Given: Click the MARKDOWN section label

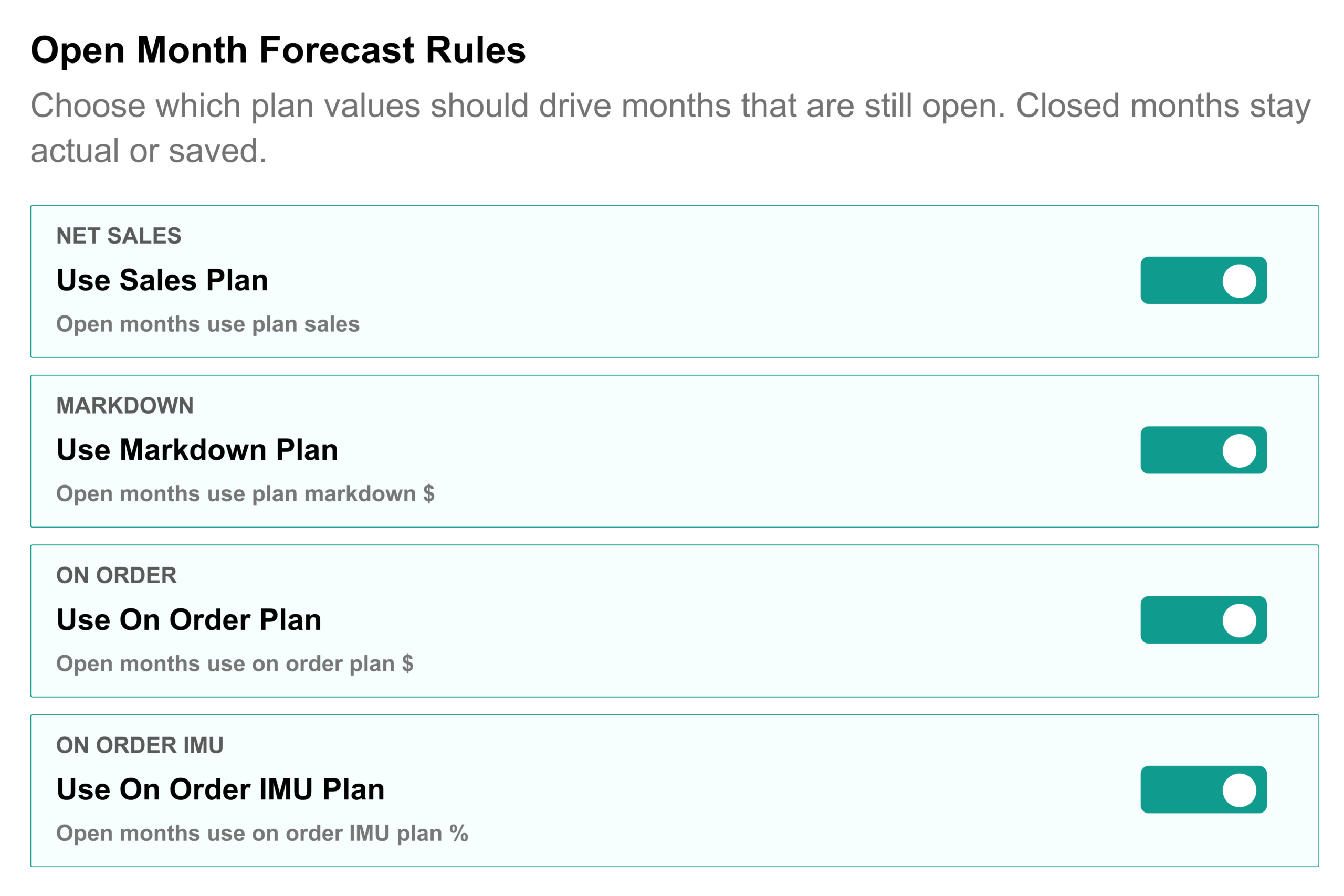Looking at the screenshot, I should pyautogui.click(x=125, y=406).
